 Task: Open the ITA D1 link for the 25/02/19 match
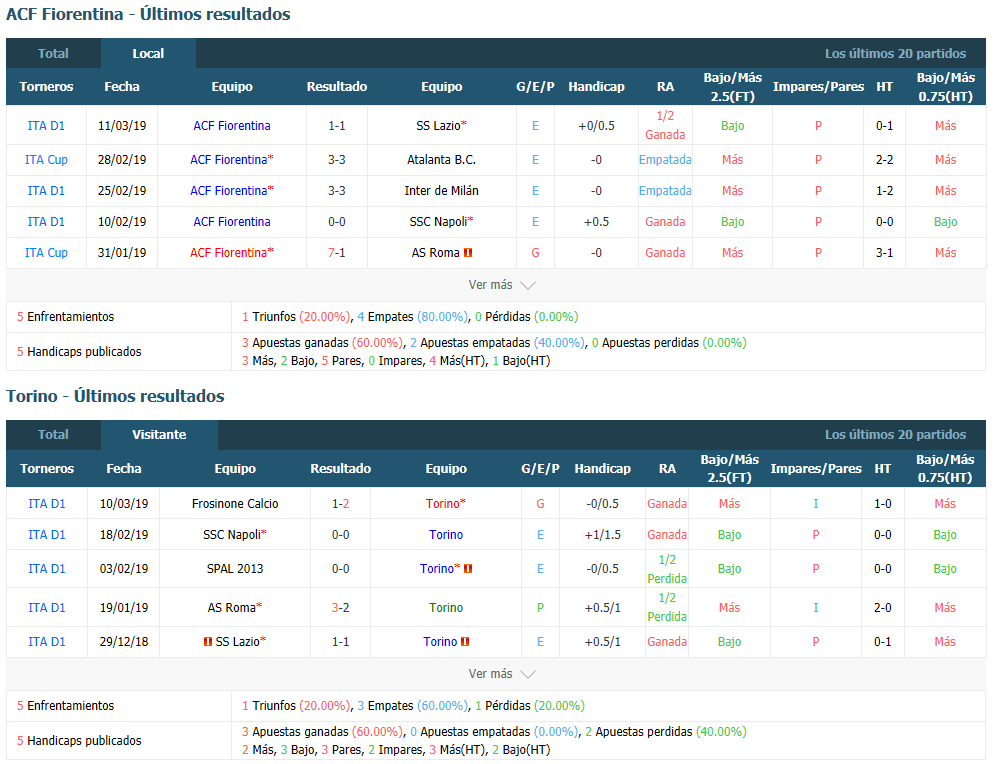click(x=46, y=191)
